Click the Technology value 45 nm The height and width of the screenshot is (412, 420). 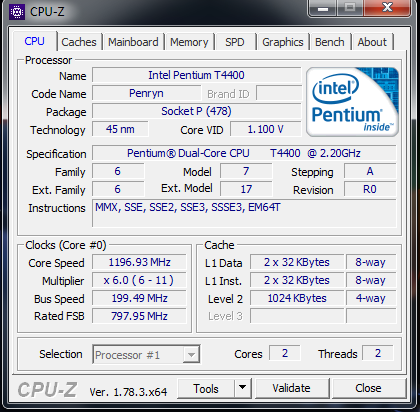coord(120,129)
